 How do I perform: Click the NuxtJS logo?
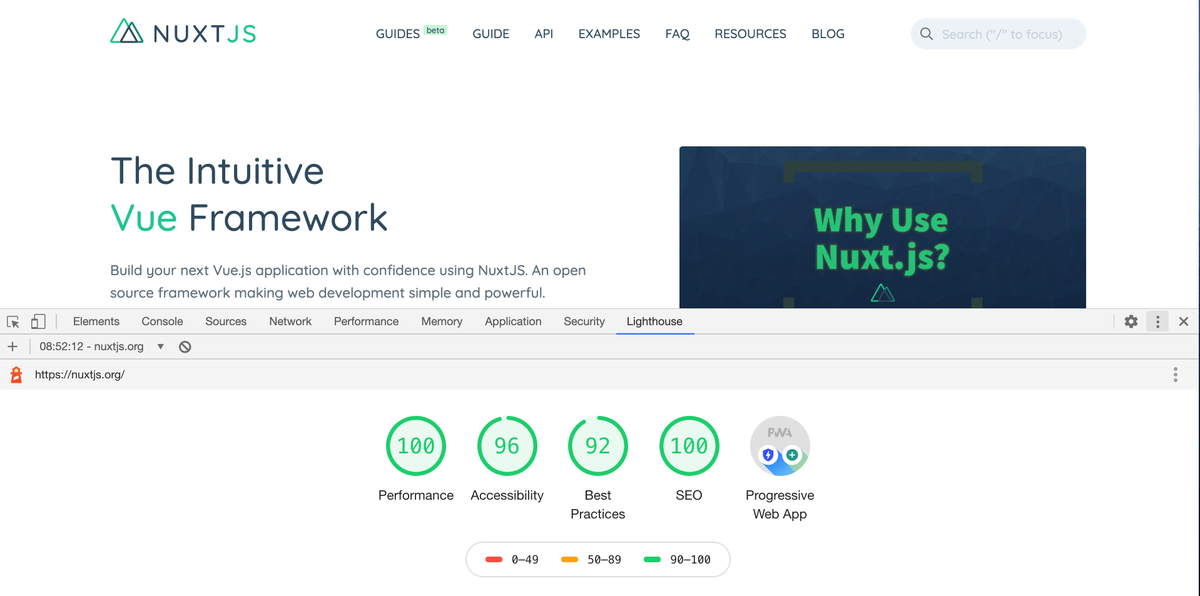(183, 32)
